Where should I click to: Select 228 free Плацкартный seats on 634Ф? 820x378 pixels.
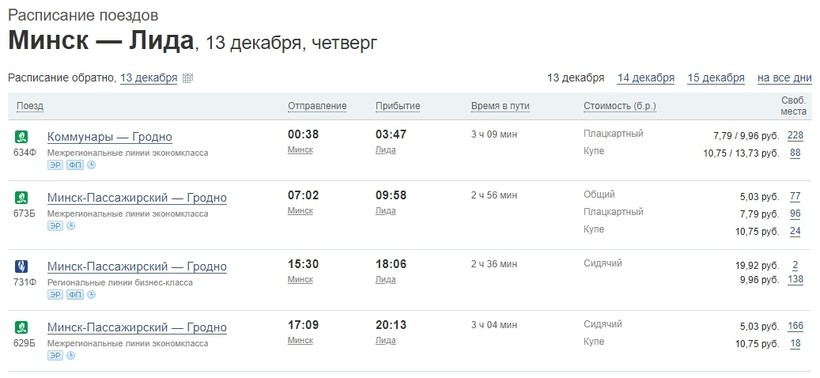pos(795,136)
